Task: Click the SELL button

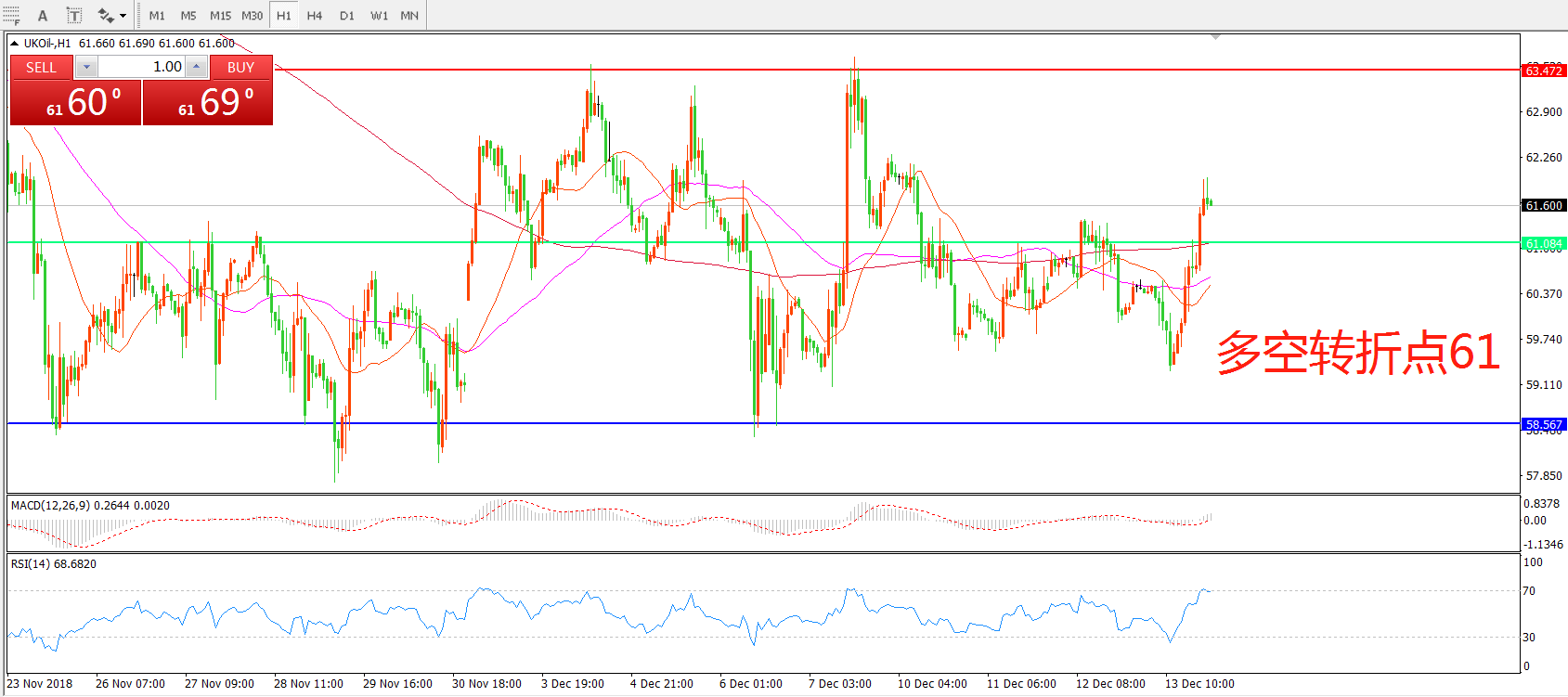Action: click(41, 67)
